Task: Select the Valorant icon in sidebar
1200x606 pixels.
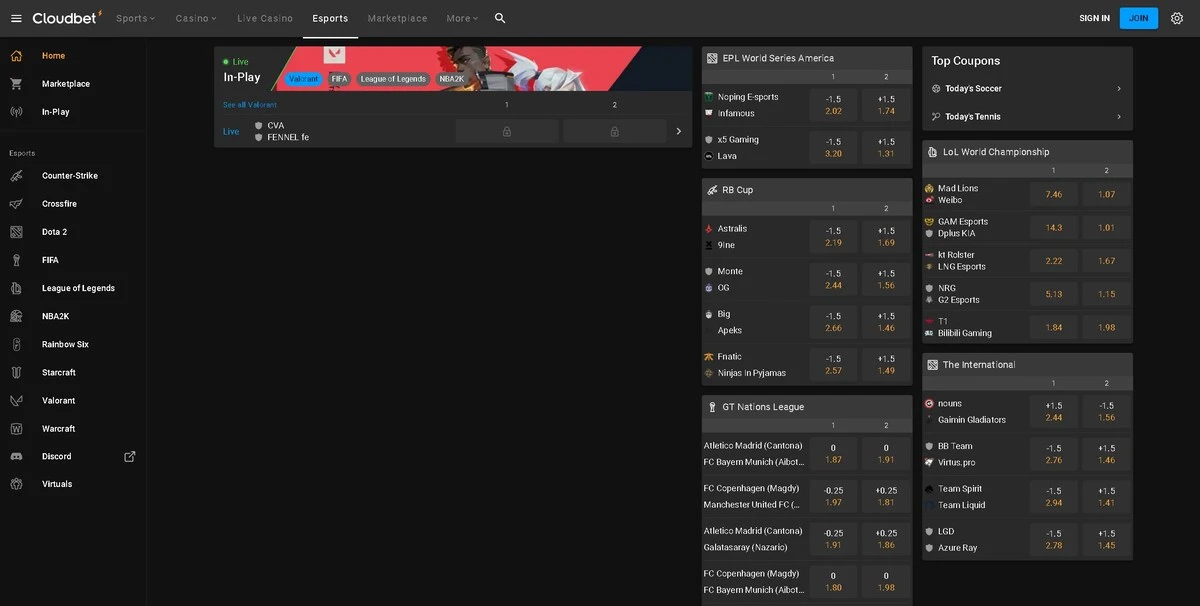Action: (16, 400)
